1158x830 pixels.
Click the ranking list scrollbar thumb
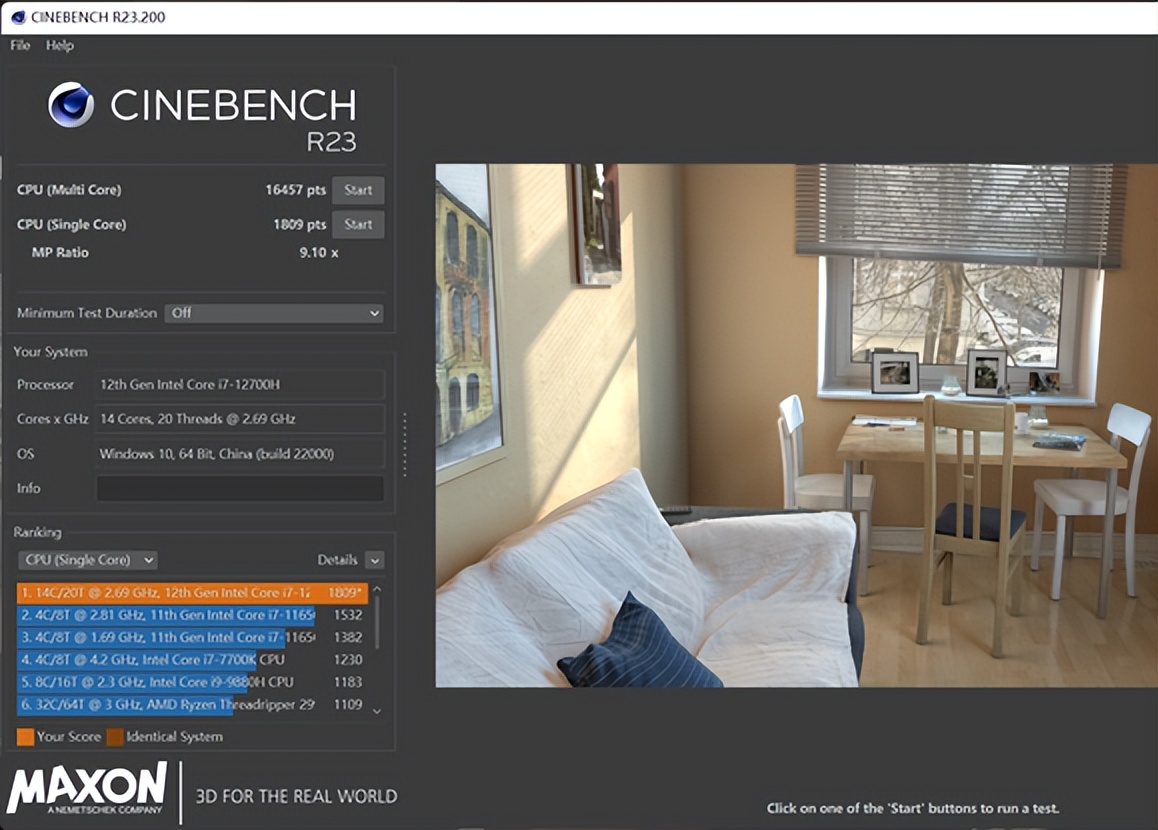tap(377, 622)
